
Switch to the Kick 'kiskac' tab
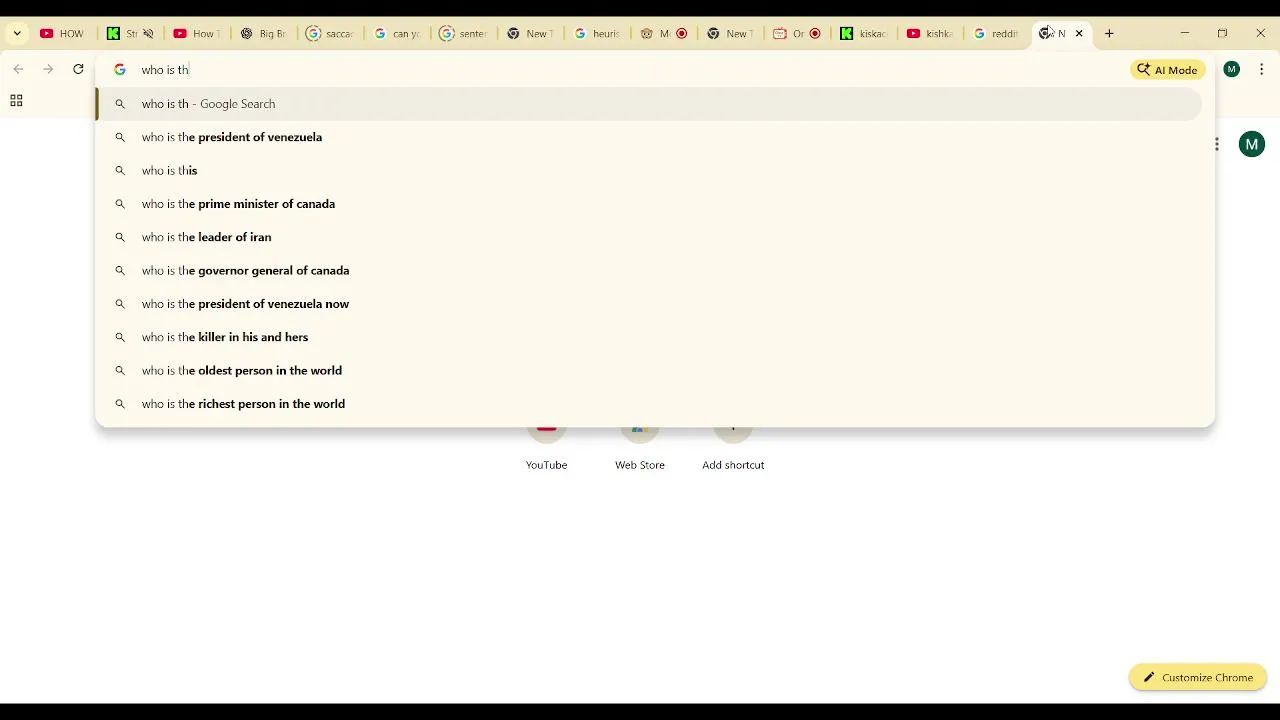[x=864, y=33]
